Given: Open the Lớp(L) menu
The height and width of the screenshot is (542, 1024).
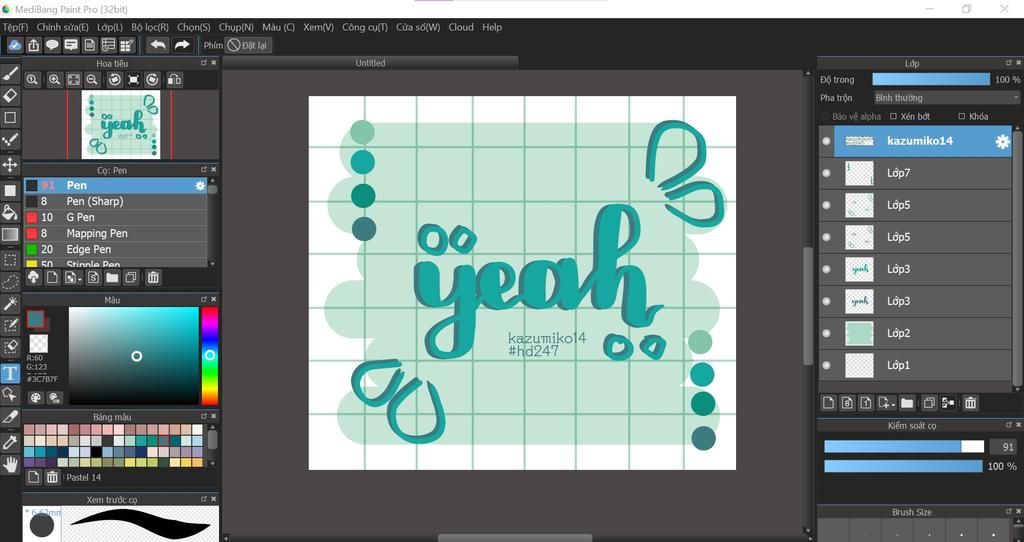Looking at the screenshot, I should tap(110, 27).
